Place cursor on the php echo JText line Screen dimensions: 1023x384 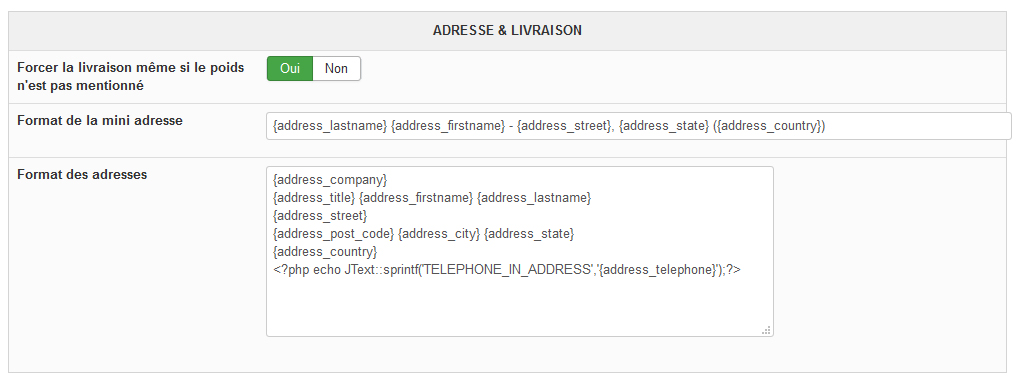tap(507, 270)
